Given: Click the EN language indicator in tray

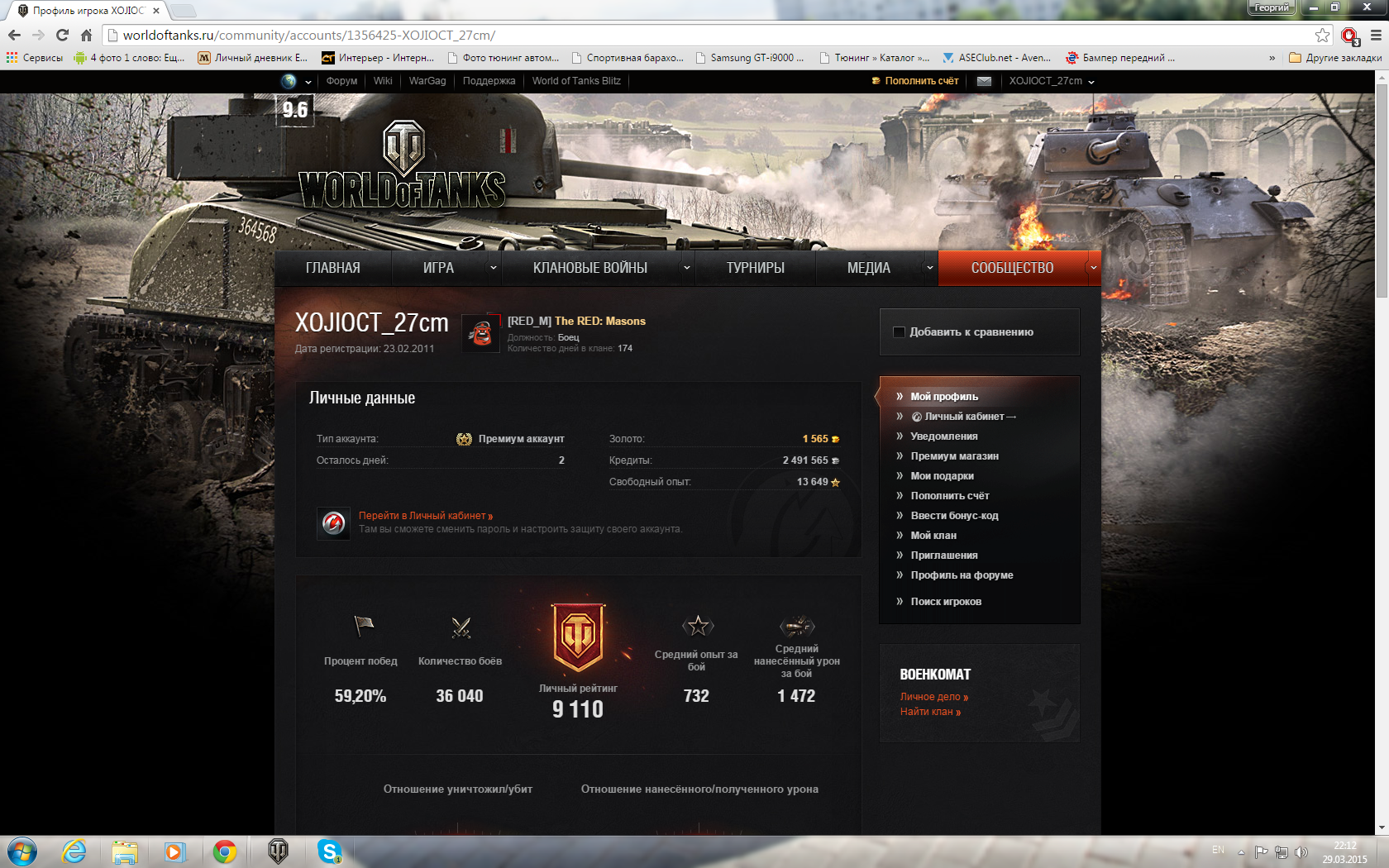Looking at the screenshot, I should click(1218, 850).
